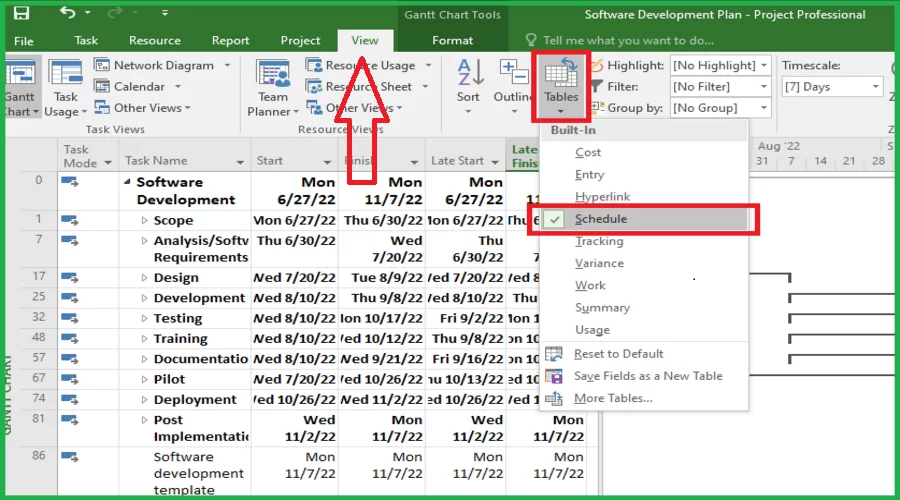Image resolution: width=900 pixels, height=500 pixels.
Task: Collapse the Software Development summary task
Action: (x=127, y=183)
